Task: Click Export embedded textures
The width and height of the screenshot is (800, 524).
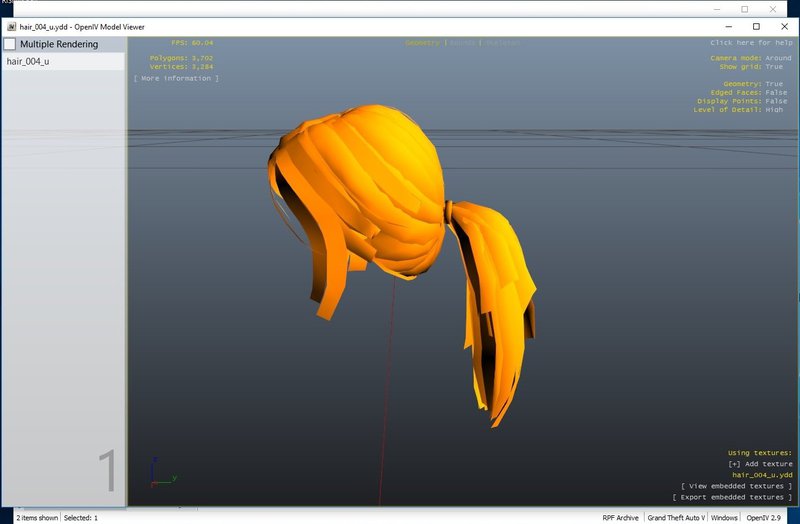Action: coord(732,497)
